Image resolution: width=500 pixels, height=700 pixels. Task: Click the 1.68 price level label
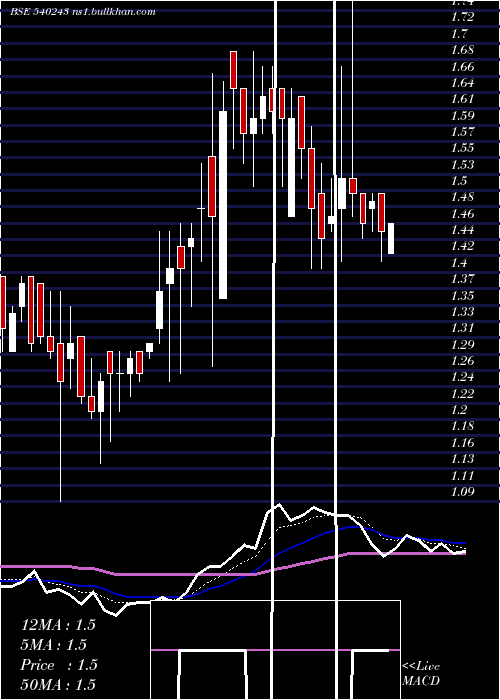click(462, 50)
